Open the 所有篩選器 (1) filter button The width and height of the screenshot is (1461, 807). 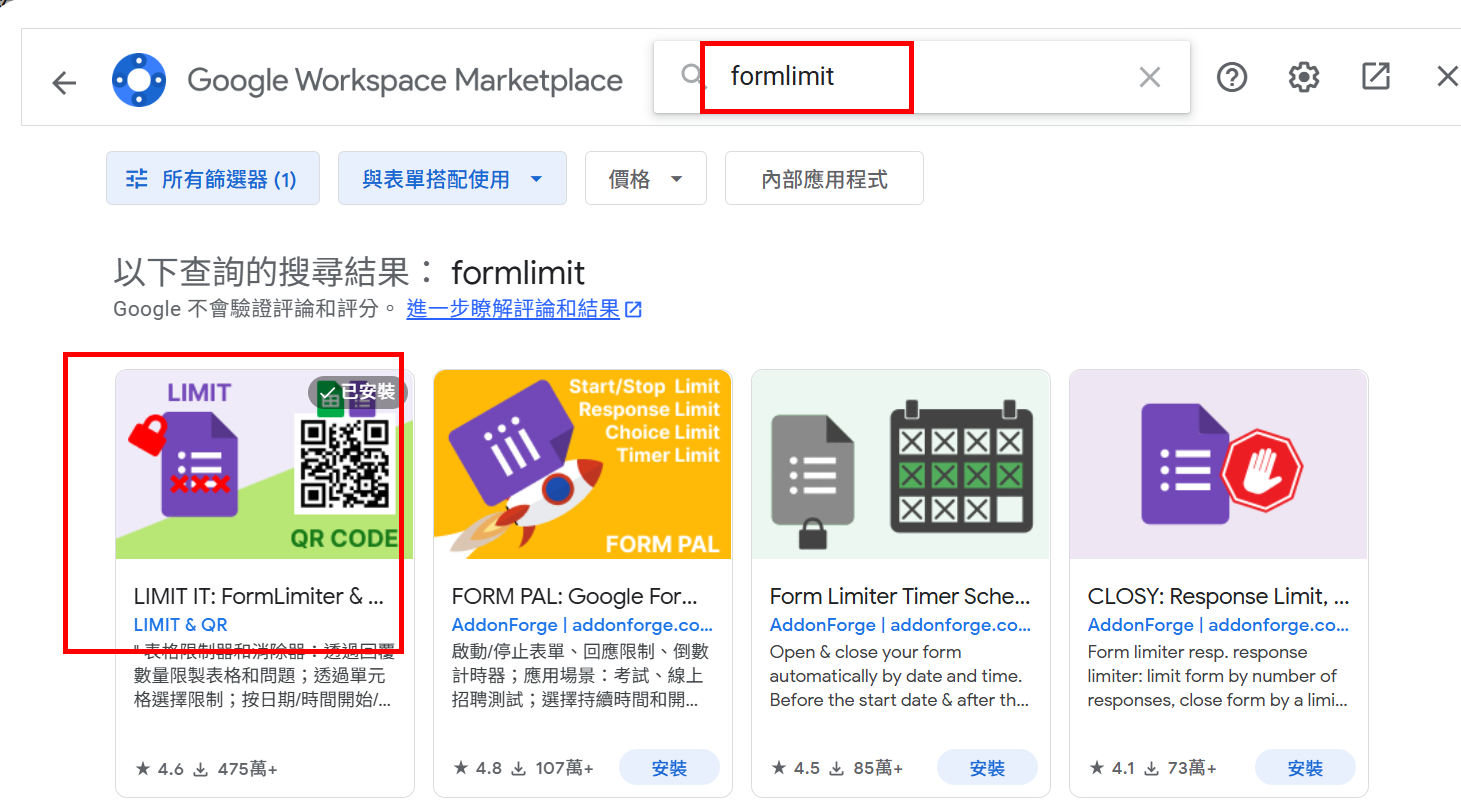[213, 179]
